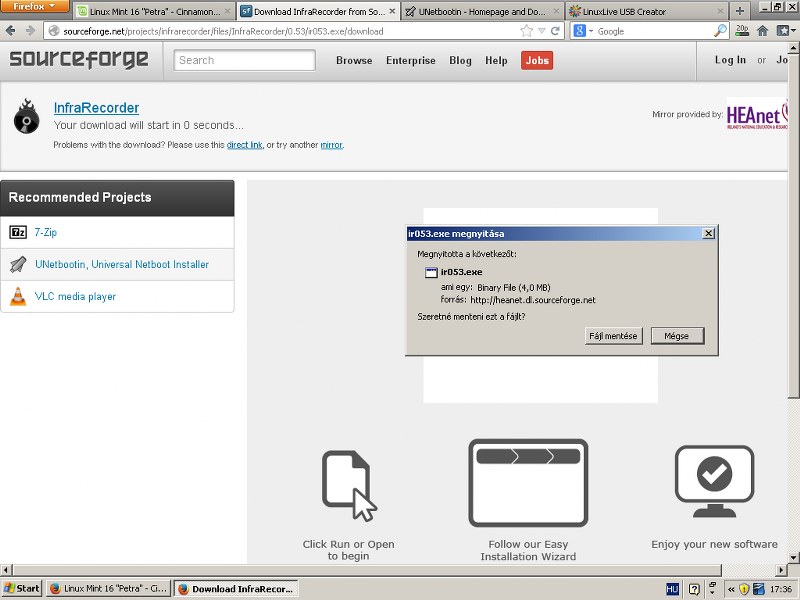The height and width of the screenshot is (600, 800).
Task: Click Fájl mentése to save the file
Action: 613,336
